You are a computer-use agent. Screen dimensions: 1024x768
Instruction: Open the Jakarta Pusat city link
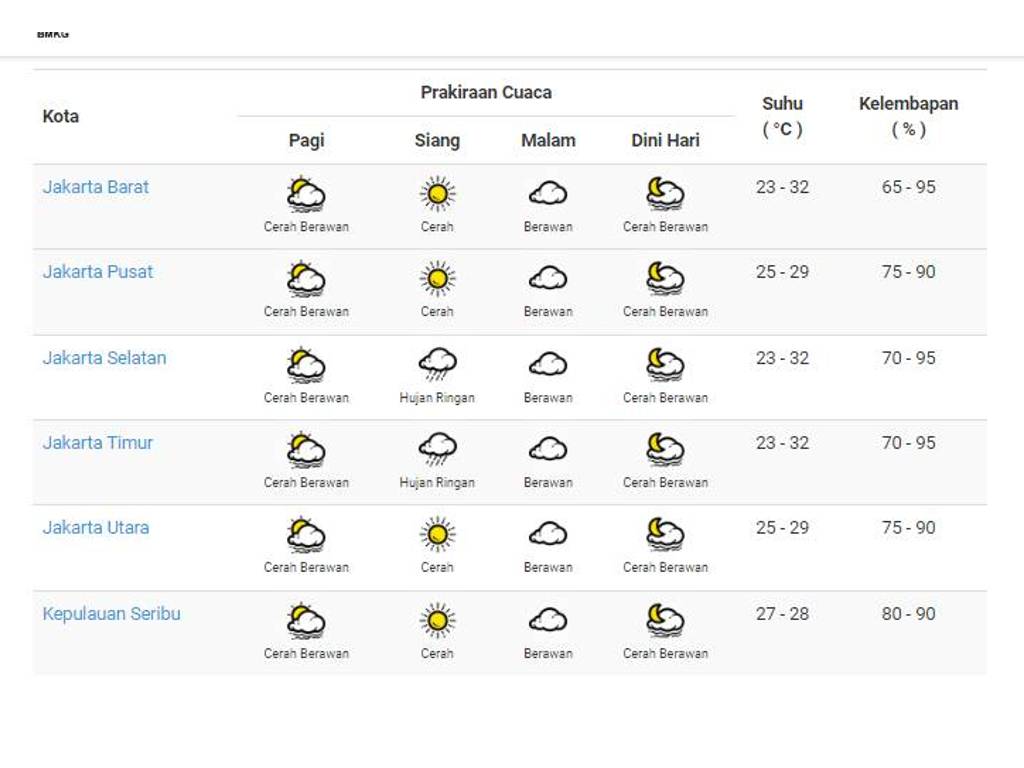pyautogui.click(x=98, y=272)
